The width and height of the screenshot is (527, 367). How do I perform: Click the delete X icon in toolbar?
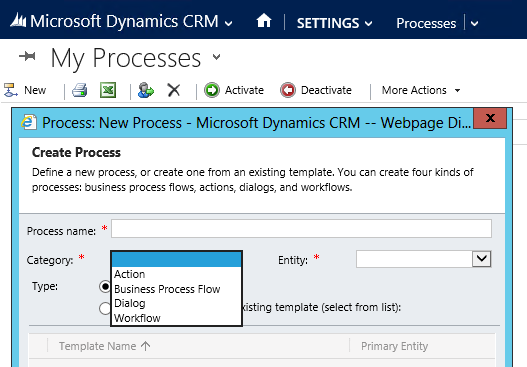tap(174, 90)
